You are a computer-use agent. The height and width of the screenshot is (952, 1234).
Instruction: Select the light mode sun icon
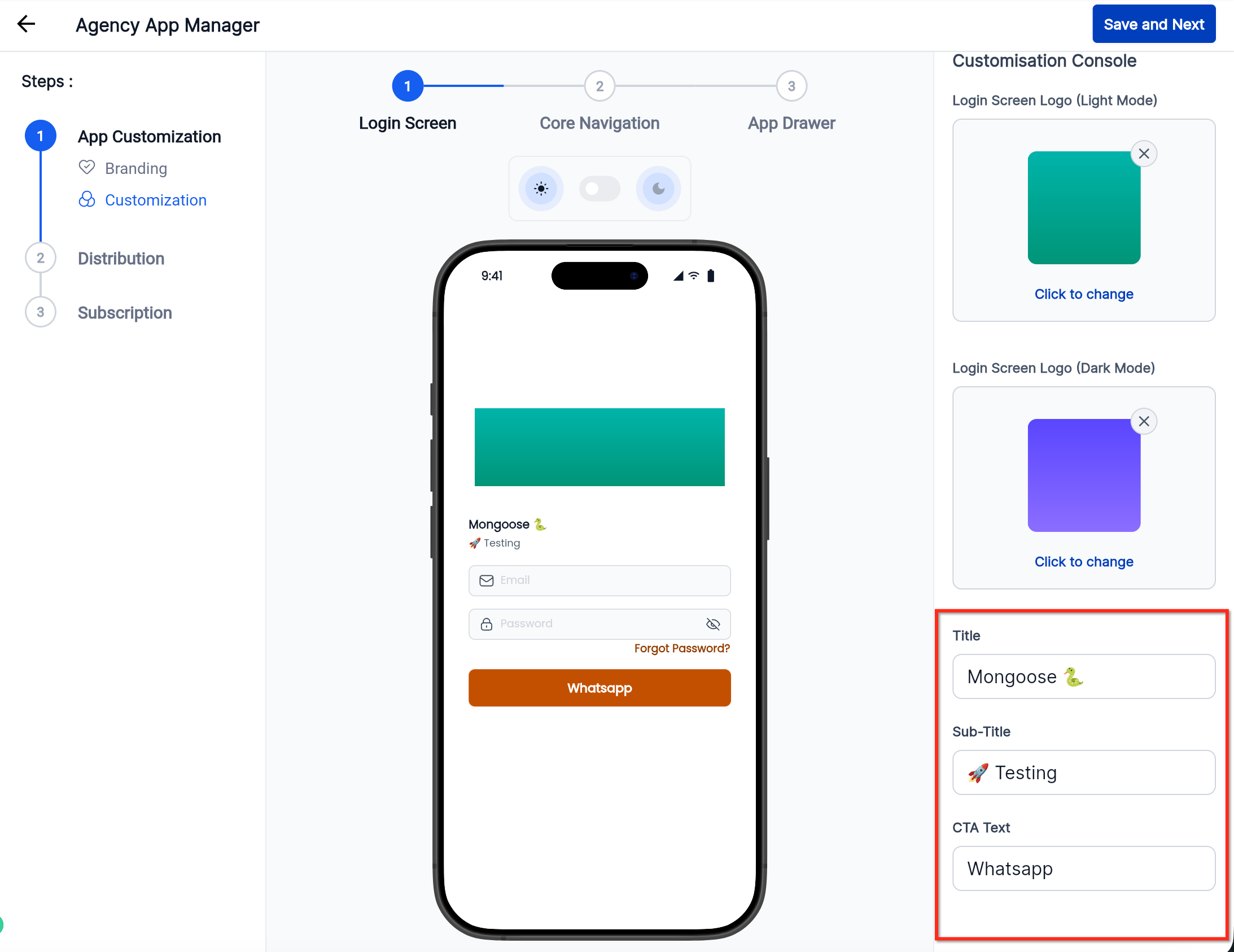pos(541,188)
